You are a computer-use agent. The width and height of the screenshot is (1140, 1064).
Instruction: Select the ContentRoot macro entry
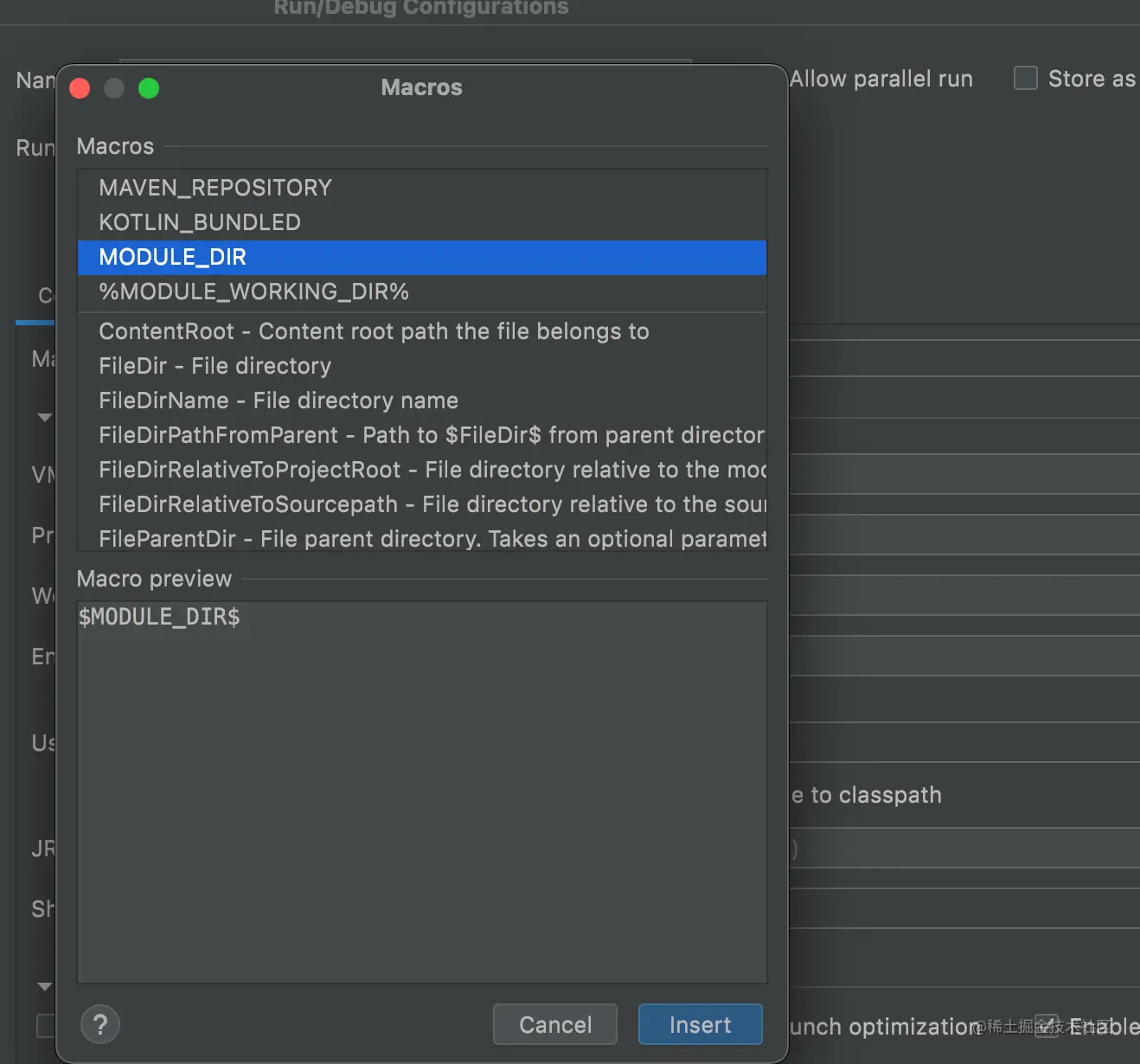click(x=374, y=331)
